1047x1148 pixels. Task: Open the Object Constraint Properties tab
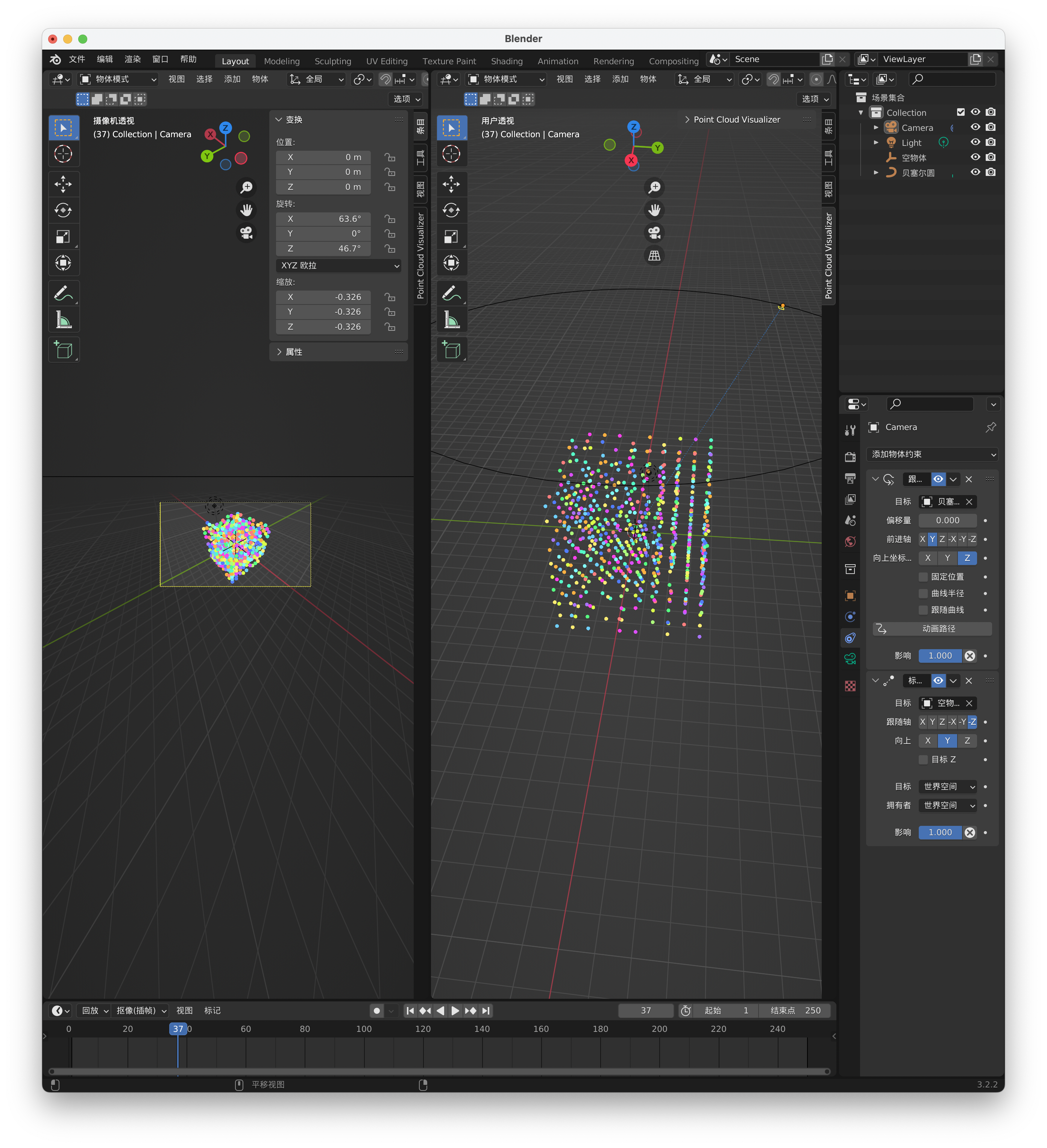coord(850,638)
